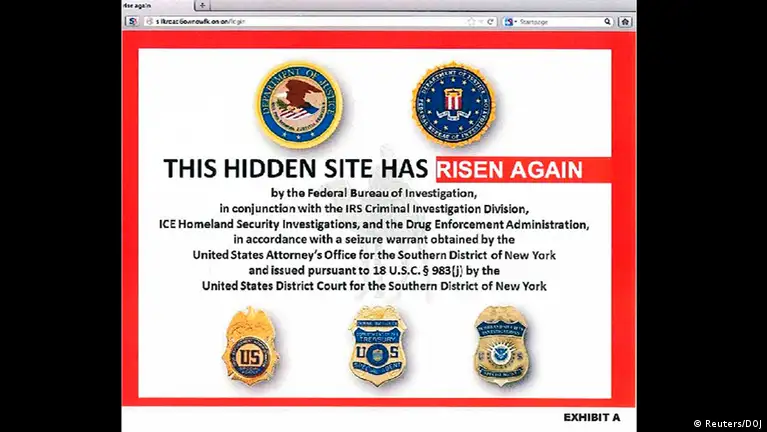The height and width of the screenshot is (432, 767).
Task: Click the S extension icon left of address bar
Action: [x=132, y=22]
